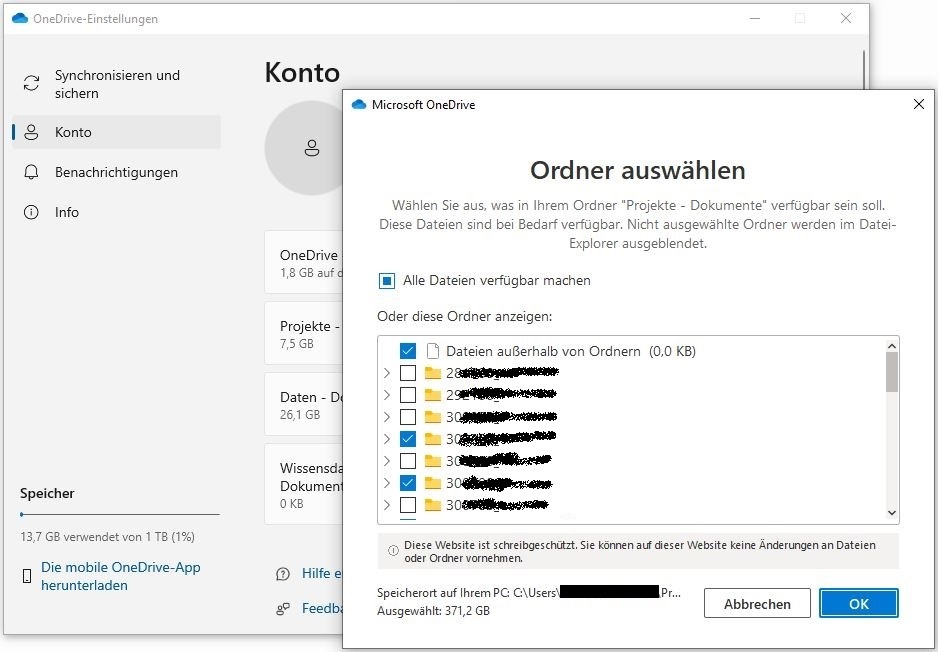Click the help question mark icon
The image size is (938, 652).
(283, 574)
